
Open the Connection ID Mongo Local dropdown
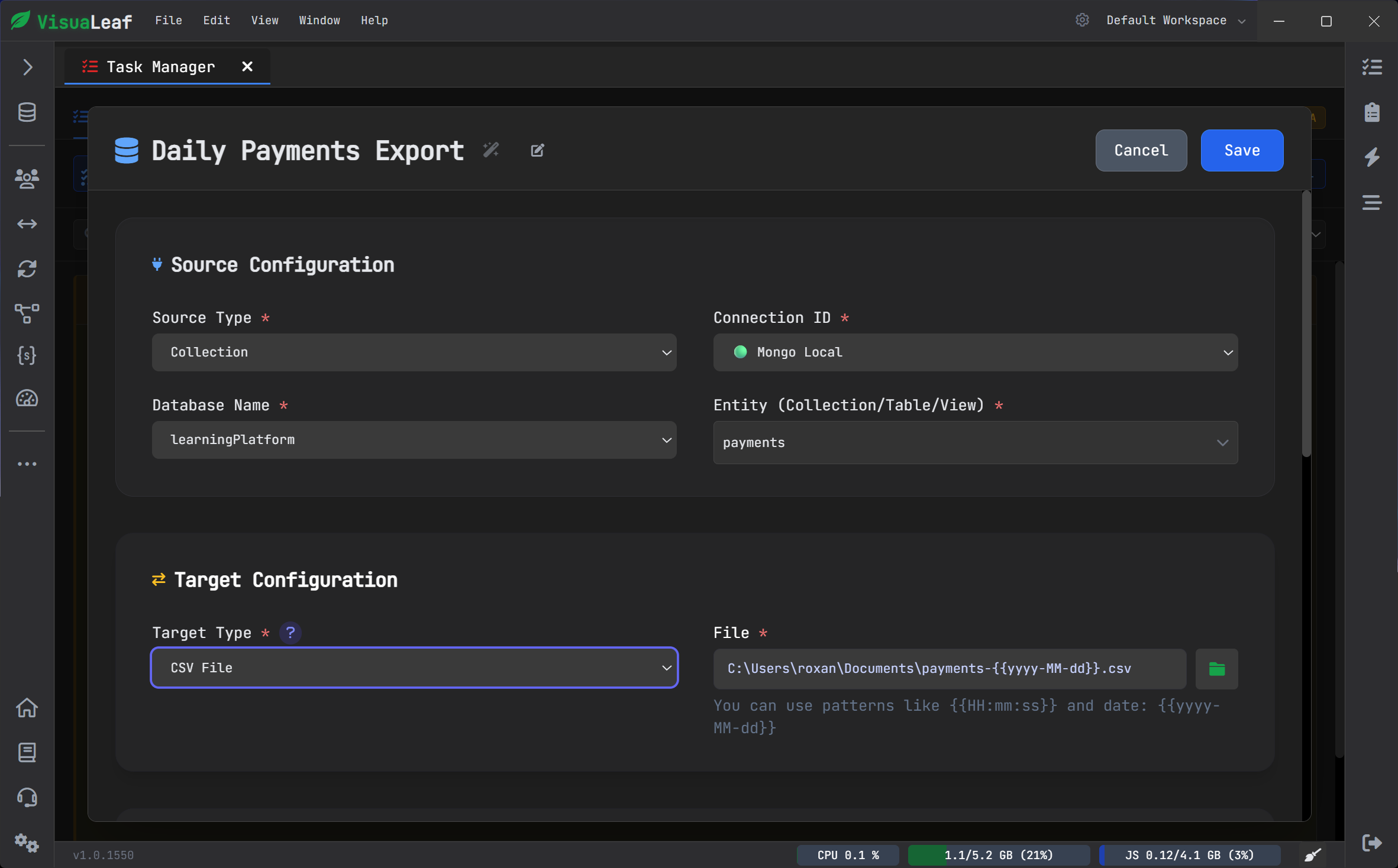(975, 352)
